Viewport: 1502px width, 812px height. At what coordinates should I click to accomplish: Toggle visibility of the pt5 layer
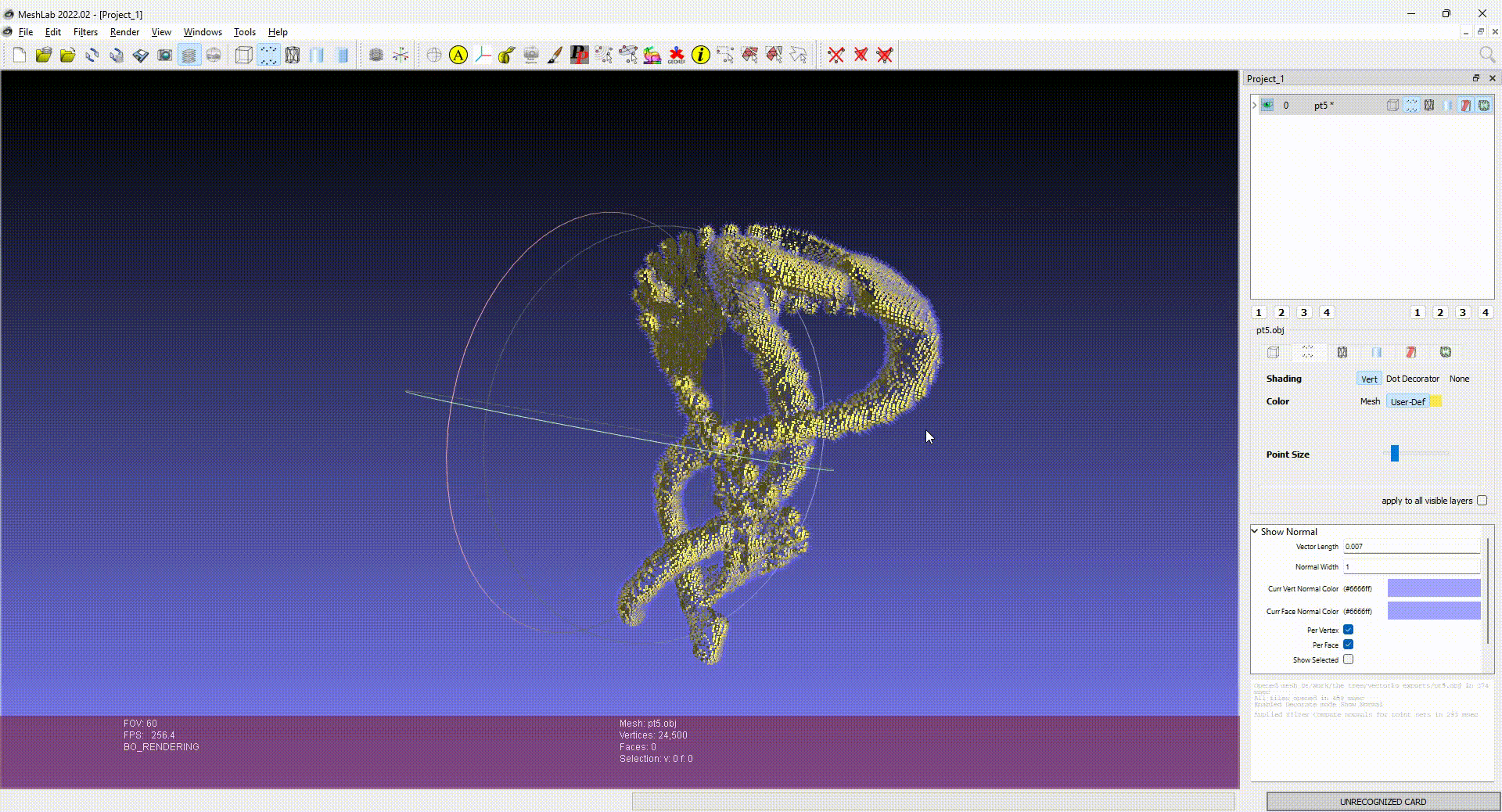1267,105
